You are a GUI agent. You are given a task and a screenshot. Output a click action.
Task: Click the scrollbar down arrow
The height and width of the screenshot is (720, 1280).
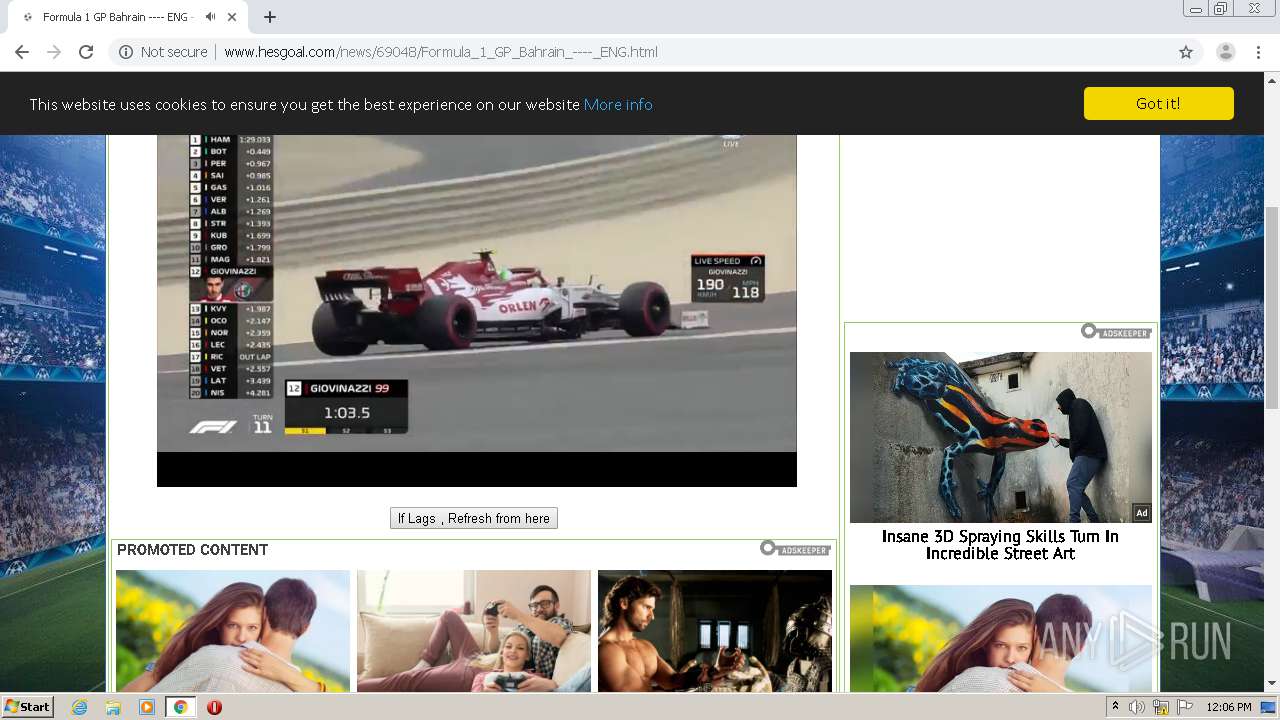click(1272, 684)
